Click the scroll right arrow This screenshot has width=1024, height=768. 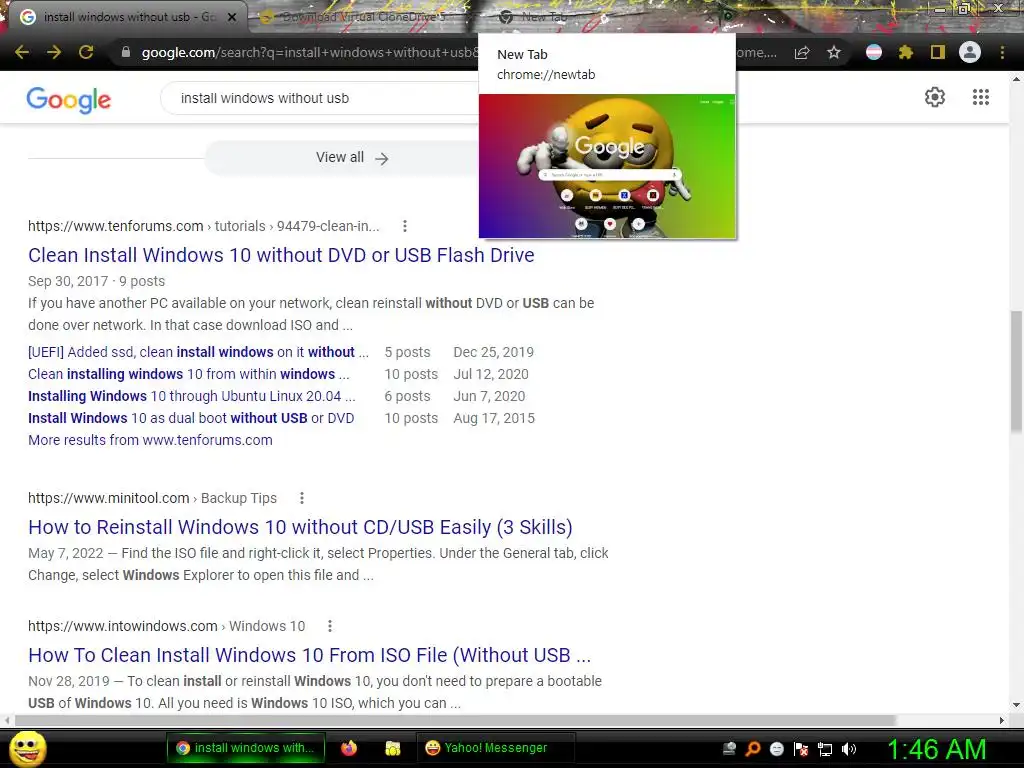[1002, 720]
